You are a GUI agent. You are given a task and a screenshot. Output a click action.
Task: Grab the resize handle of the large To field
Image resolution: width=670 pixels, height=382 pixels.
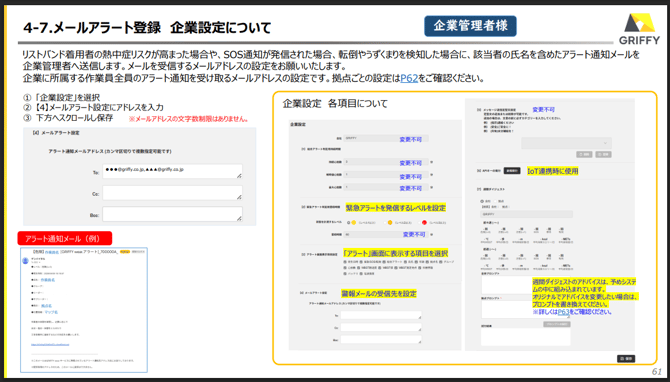(x=239, y=176)
